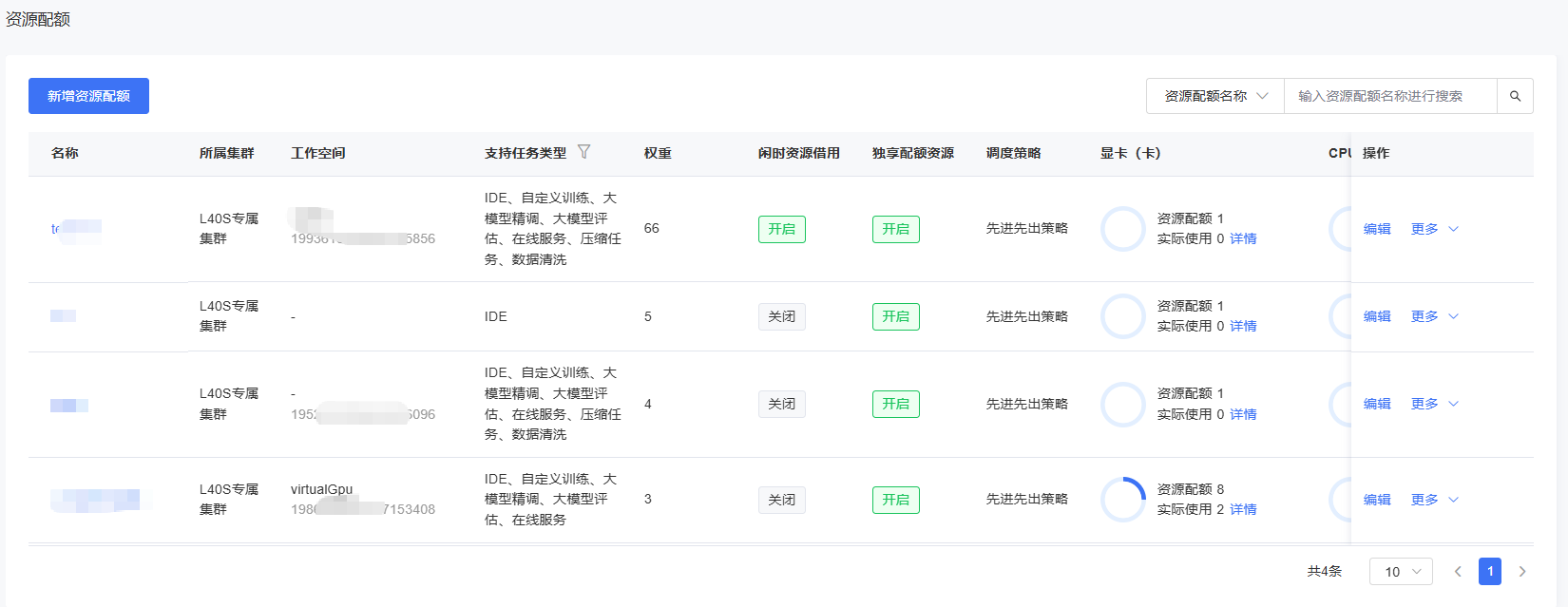The width and height of the screenshot is (1568, 607).
Task: Select page 1 in pagination
Action: [1490, 572]
